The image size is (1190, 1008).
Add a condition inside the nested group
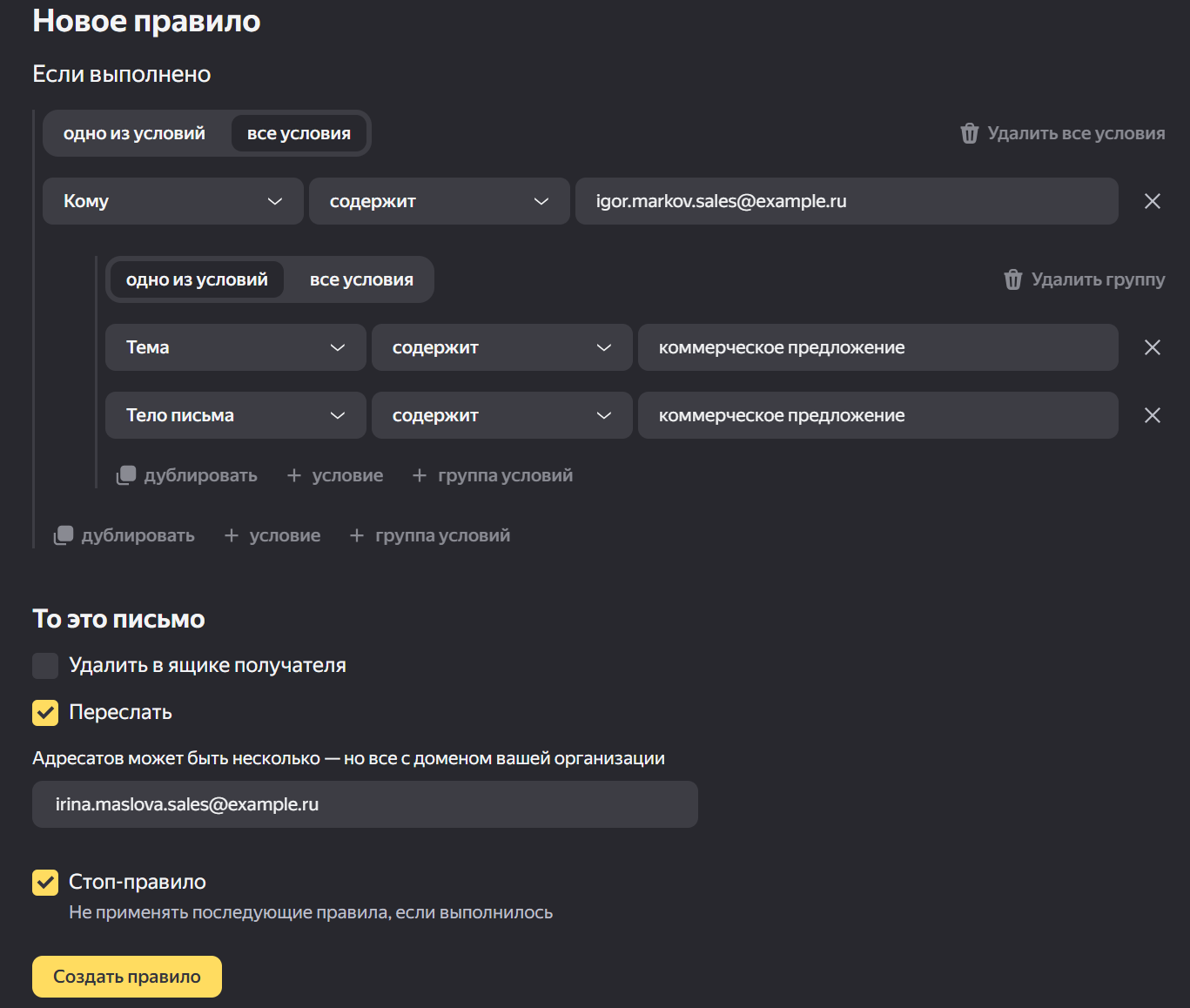[x=335, y=475]
